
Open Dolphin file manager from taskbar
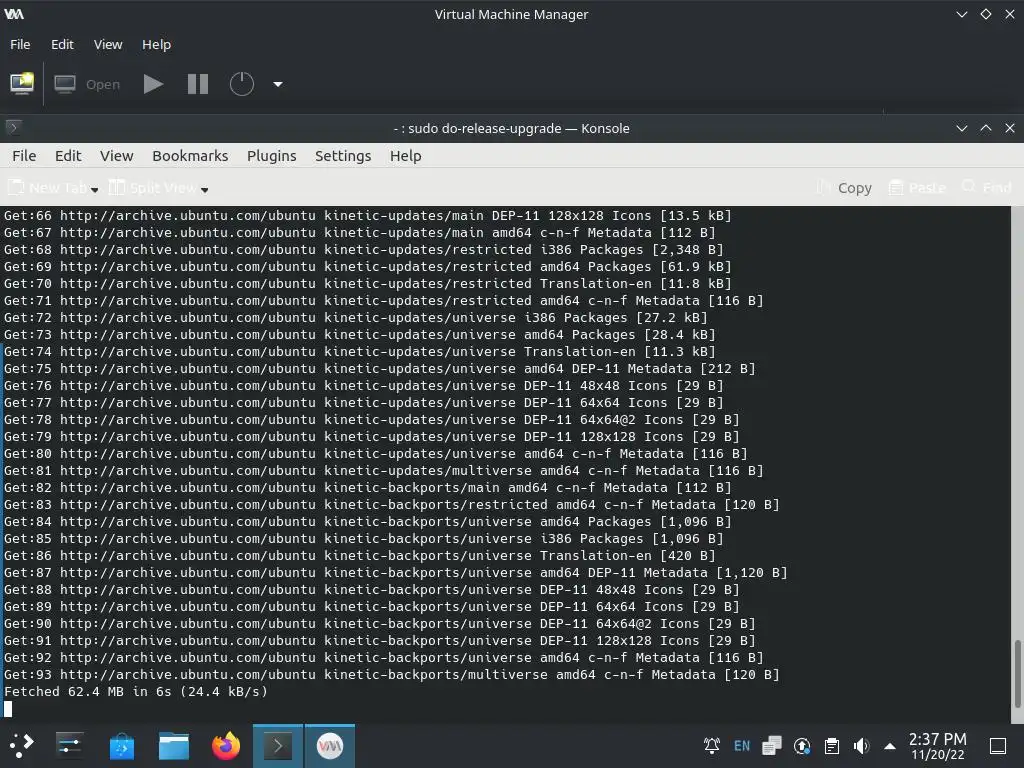[174, 745]
